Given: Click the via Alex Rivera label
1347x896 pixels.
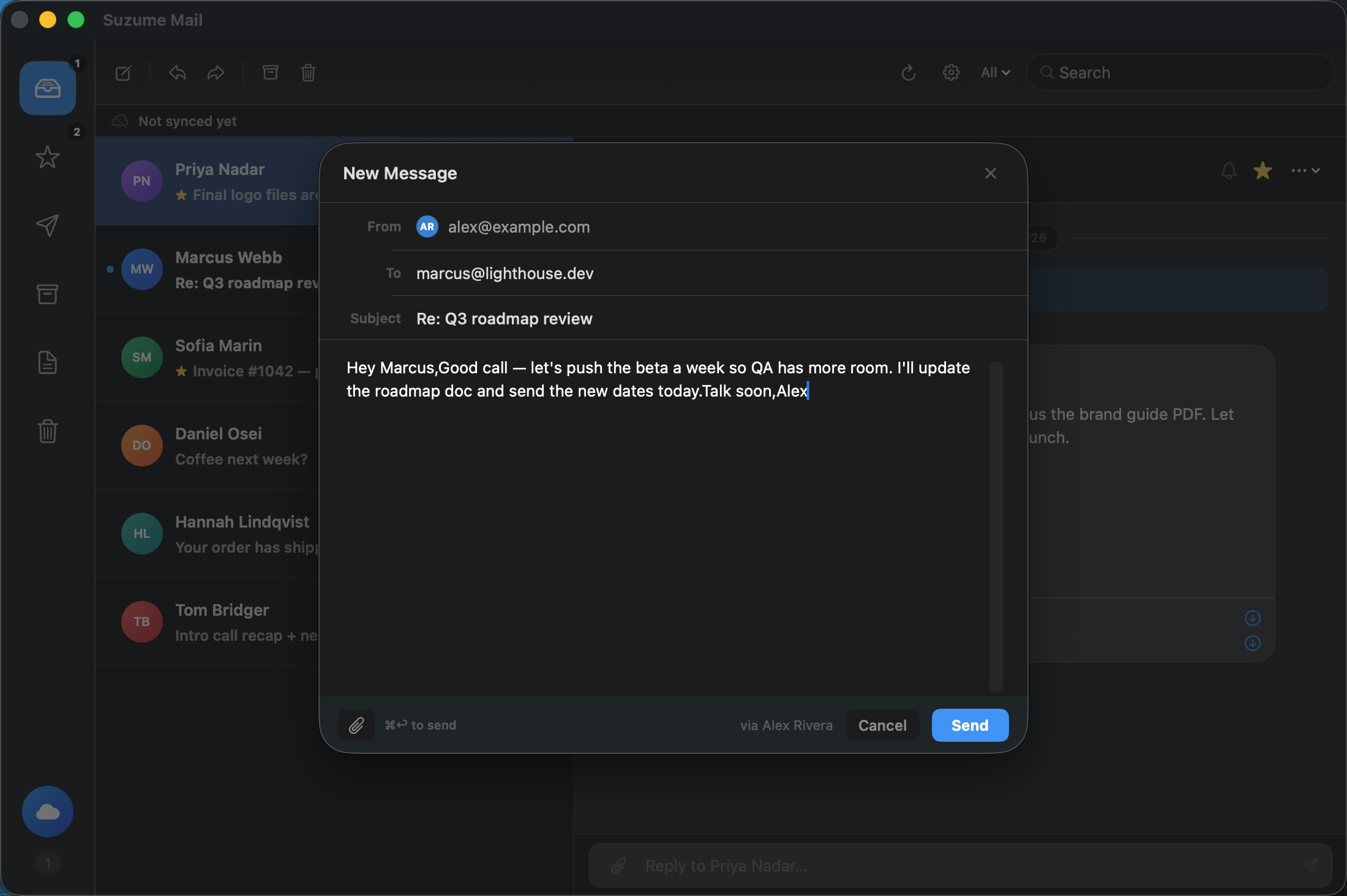Looking at the screenshot, I should (786, 725).
